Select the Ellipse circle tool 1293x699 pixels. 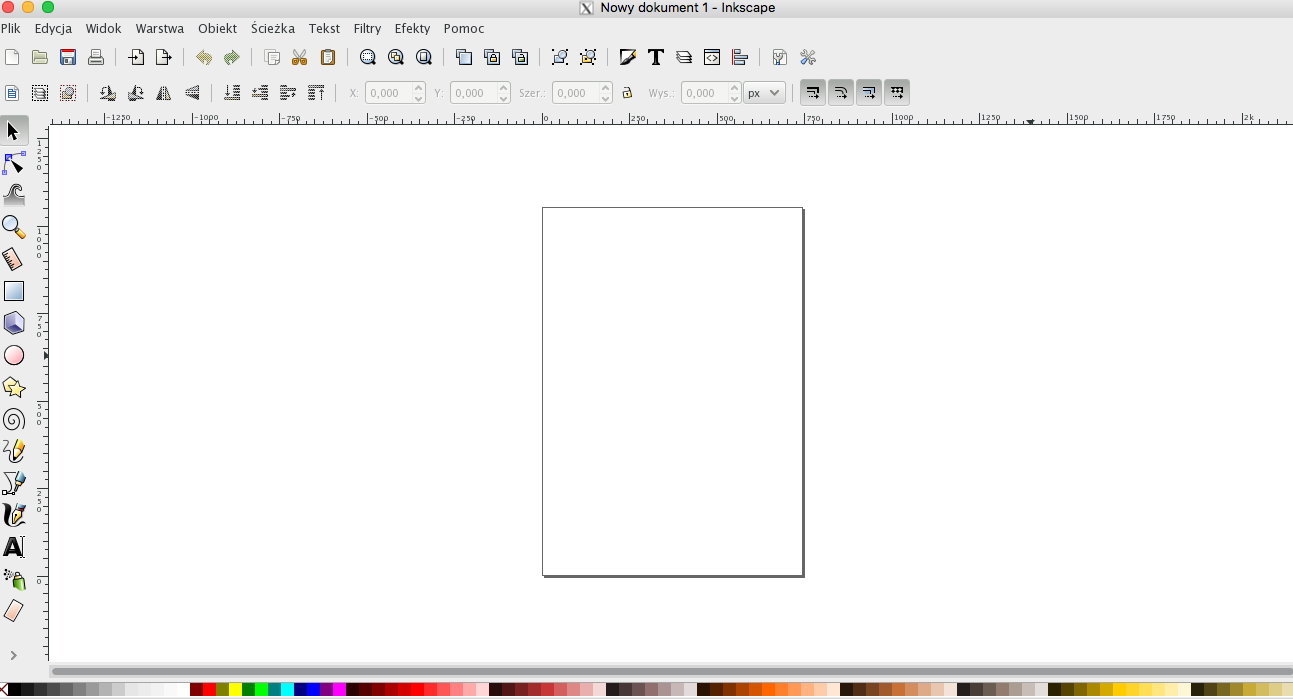14,355
